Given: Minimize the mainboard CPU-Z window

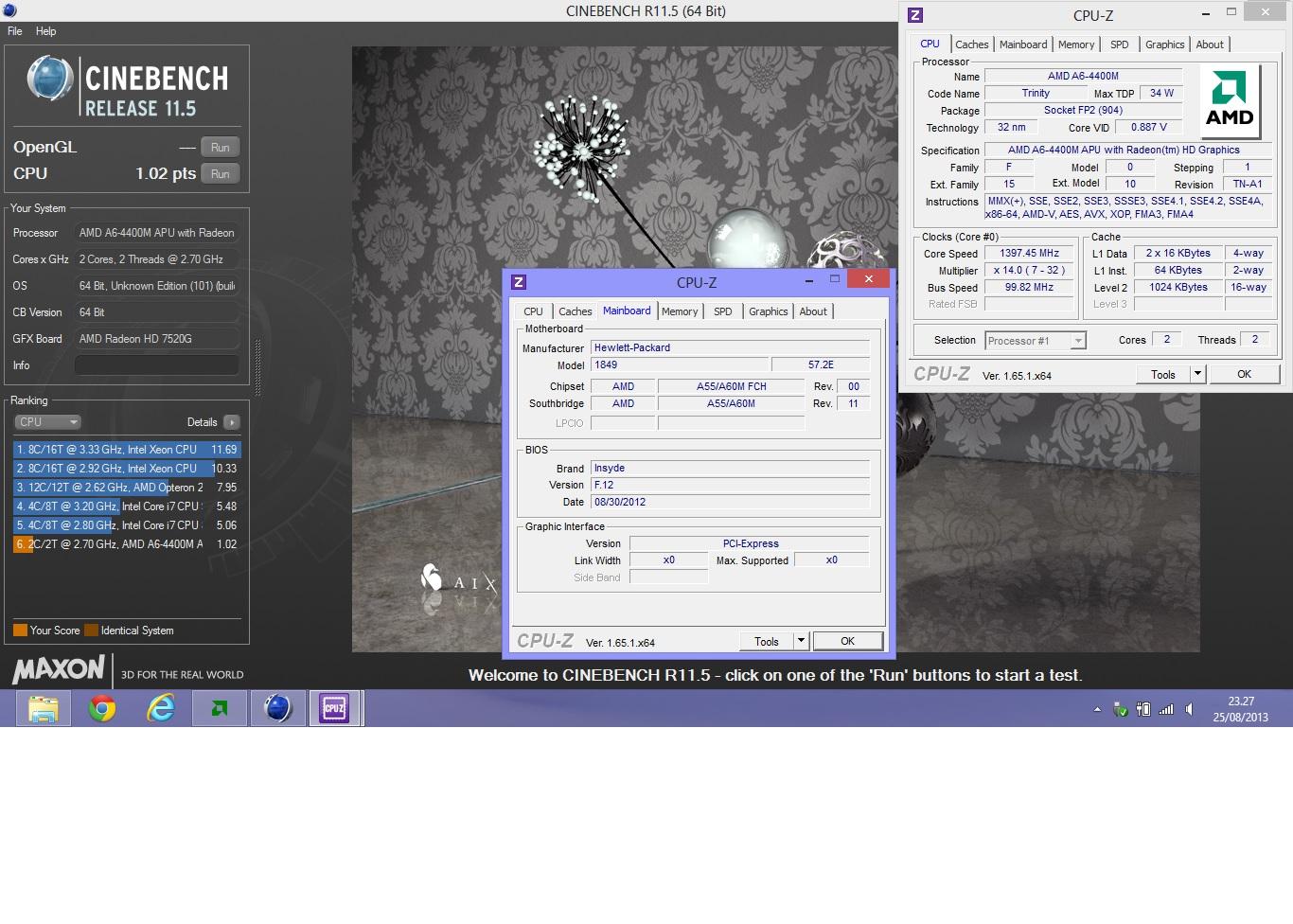Looking at the screenshot, I should (809, 280).
